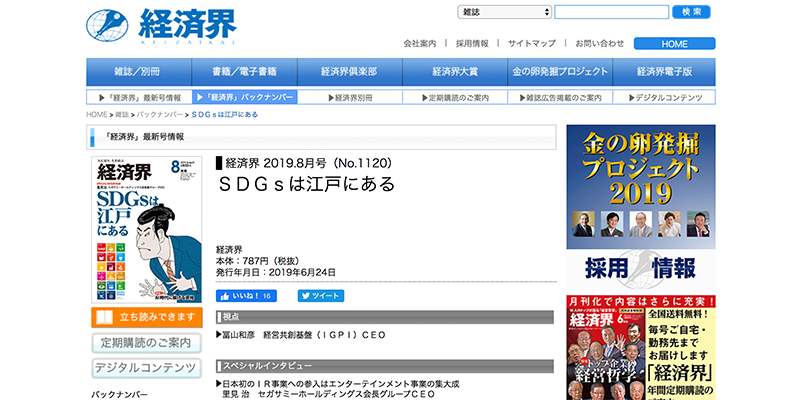Image resolution: width=800 pixels, height=400 pixels.
Task: Click the デジタルコンテンツ sidebar button
Action: coord(147,368)
